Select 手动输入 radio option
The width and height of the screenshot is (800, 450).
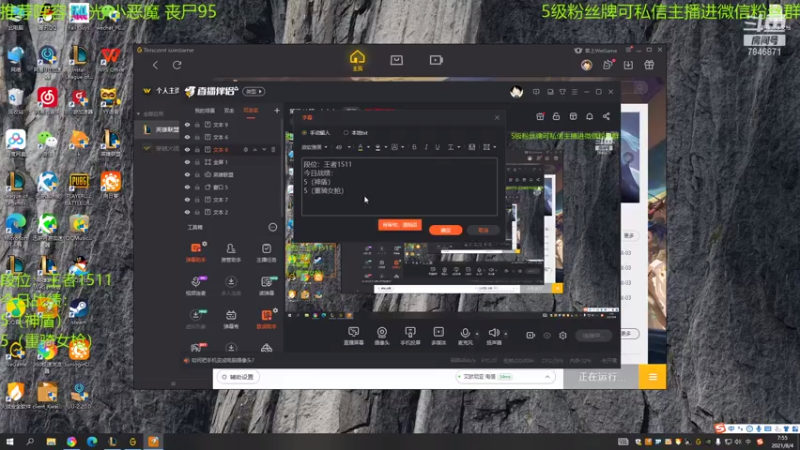(x=305, y=133)
